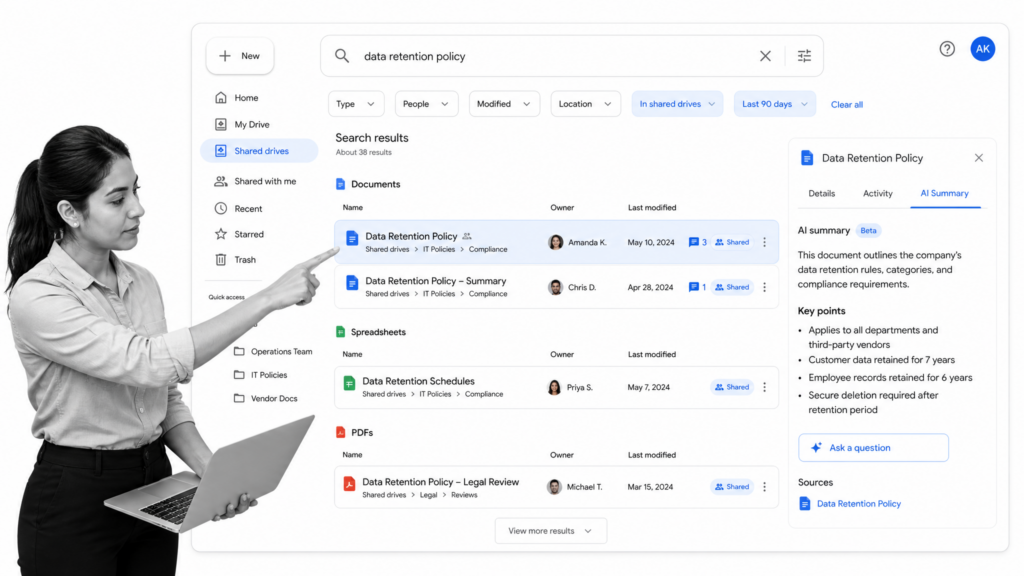Click Amanda K. owner avatar

[556, 242]
